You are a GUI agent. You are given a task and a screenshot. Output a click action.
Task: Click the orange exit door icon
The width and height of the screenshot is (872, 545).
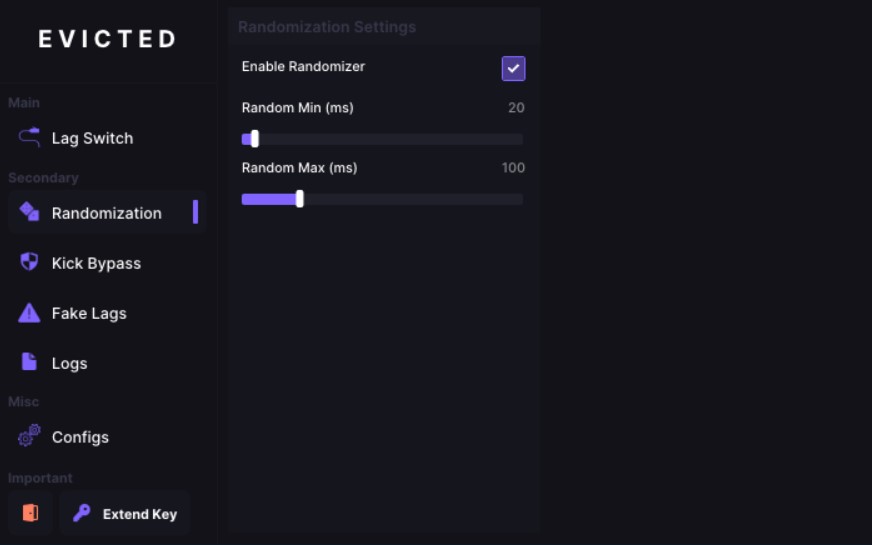pos(31,513)
